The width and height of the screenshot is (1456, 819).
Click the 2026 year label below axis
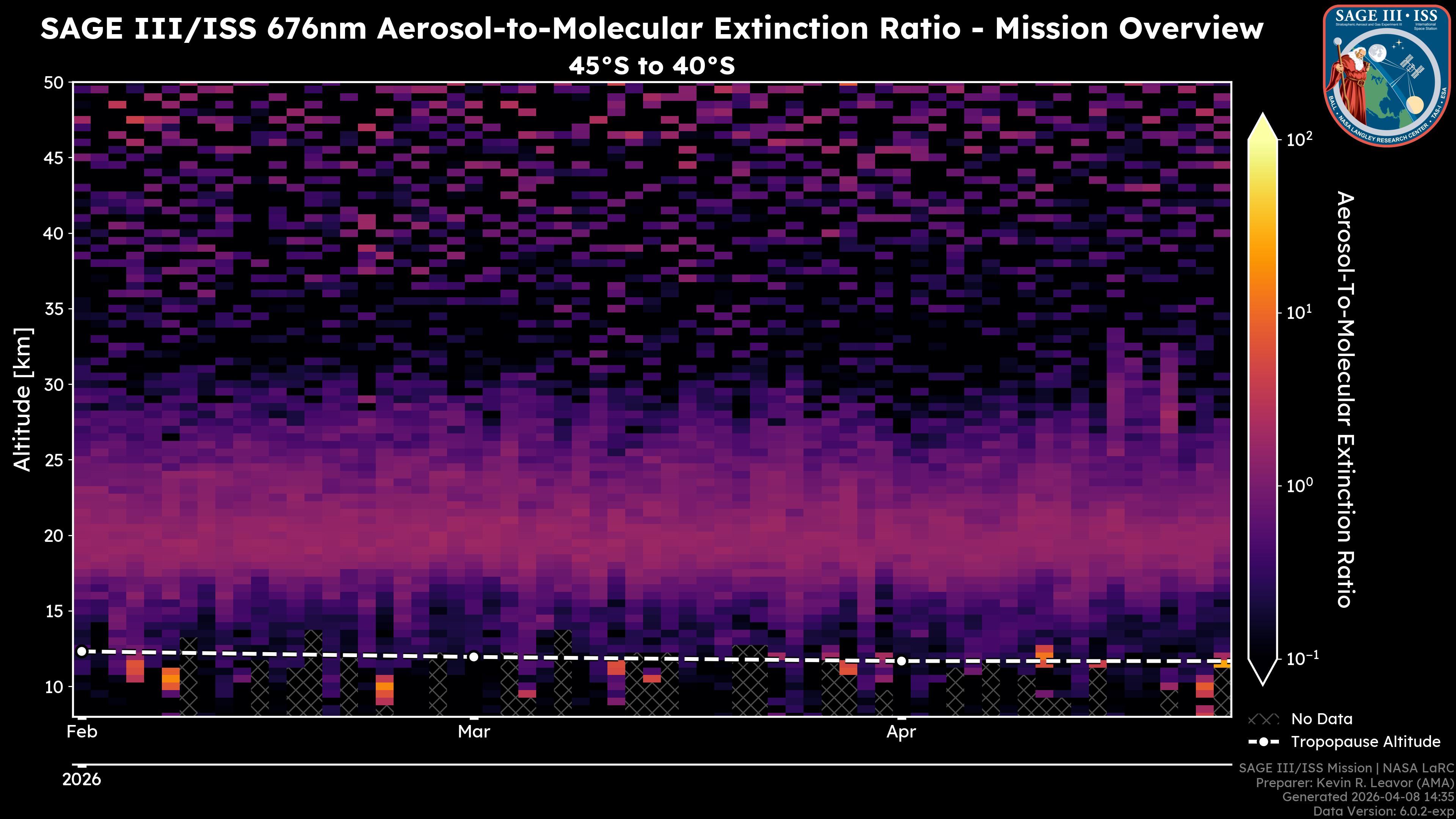click(82, 780)
